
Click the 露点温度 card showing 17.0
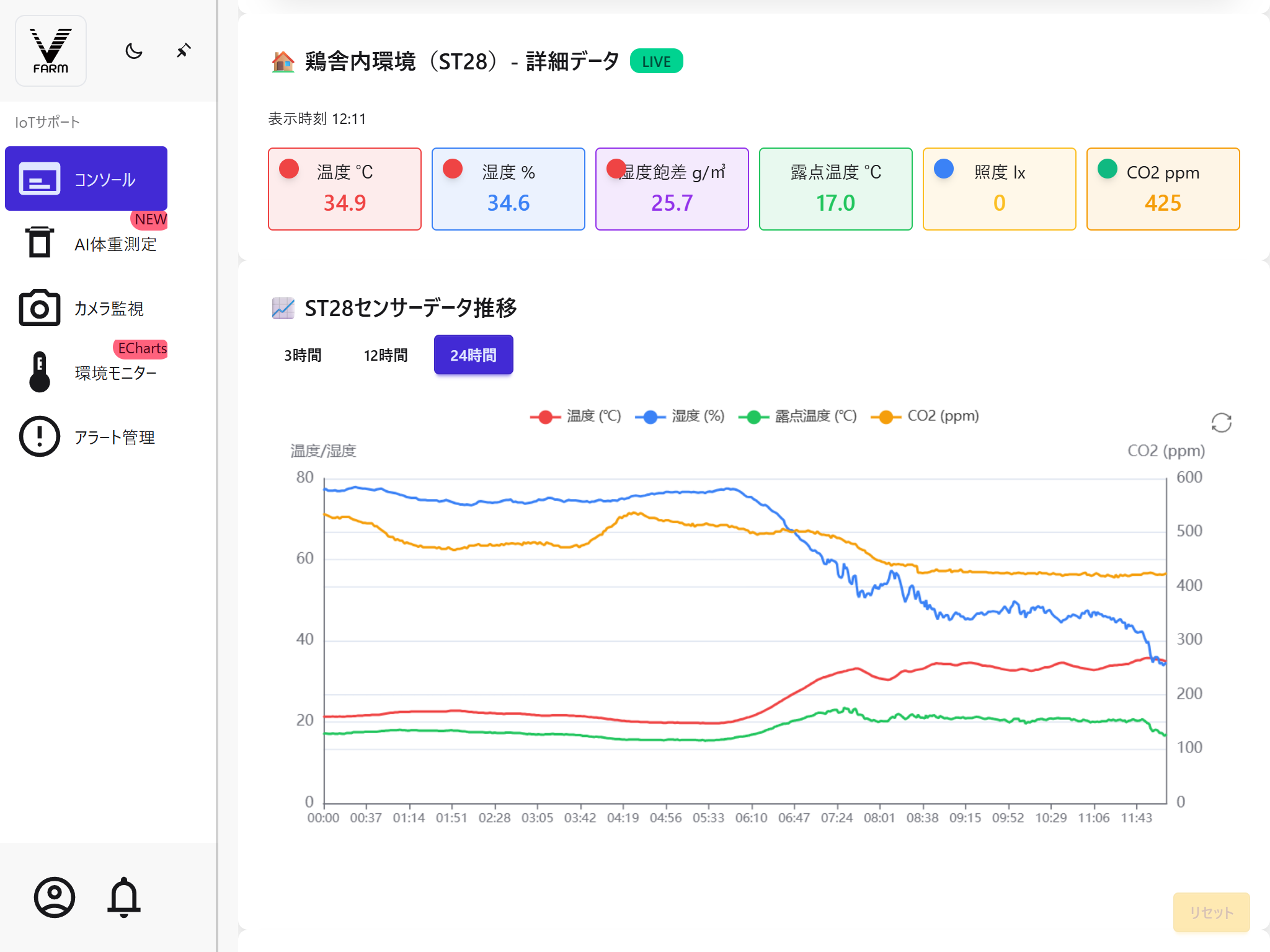click(835, 188)
